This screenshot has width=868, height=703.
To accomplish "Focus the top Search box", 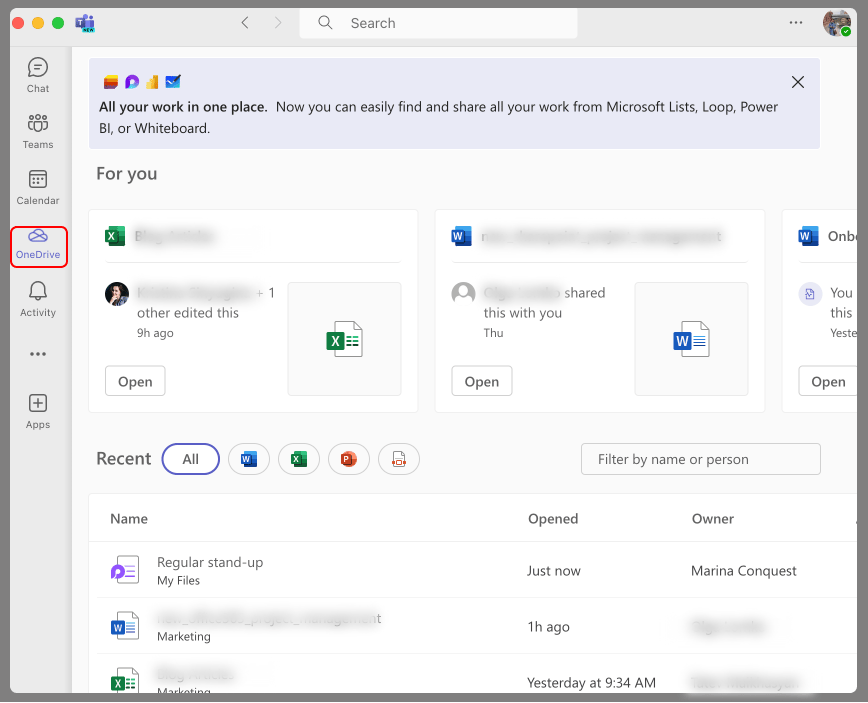I will pyautogui.click(x=438, y=23).
